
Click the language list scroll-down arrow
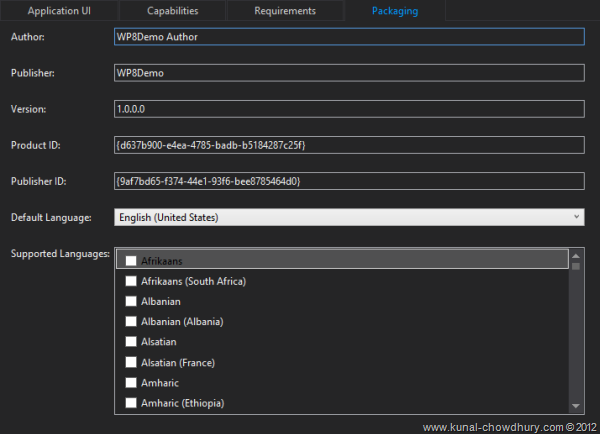tap(576, 405)
